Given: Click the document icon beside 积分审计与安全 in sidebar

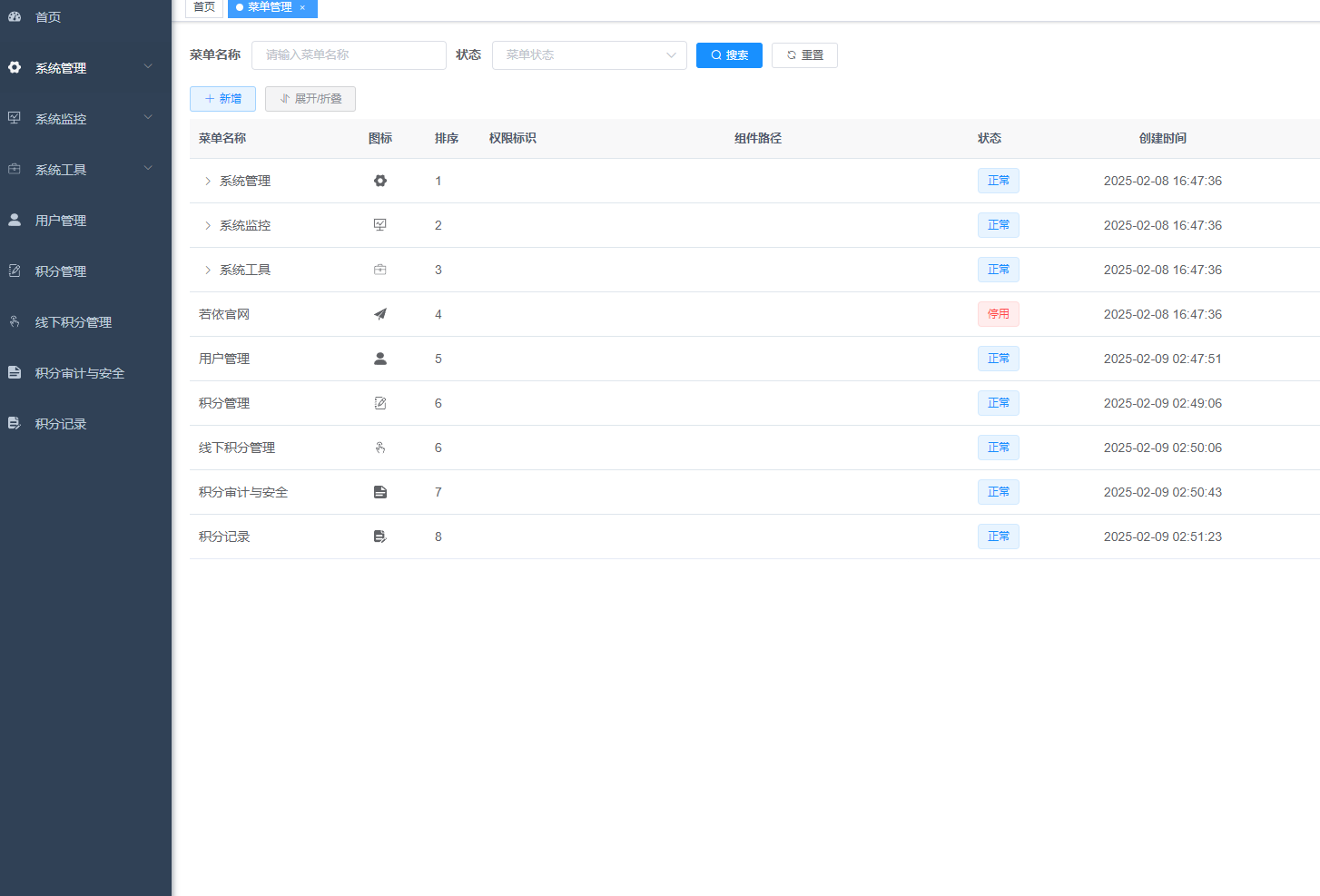Looking at the screenshot, I should pos(13,372).
